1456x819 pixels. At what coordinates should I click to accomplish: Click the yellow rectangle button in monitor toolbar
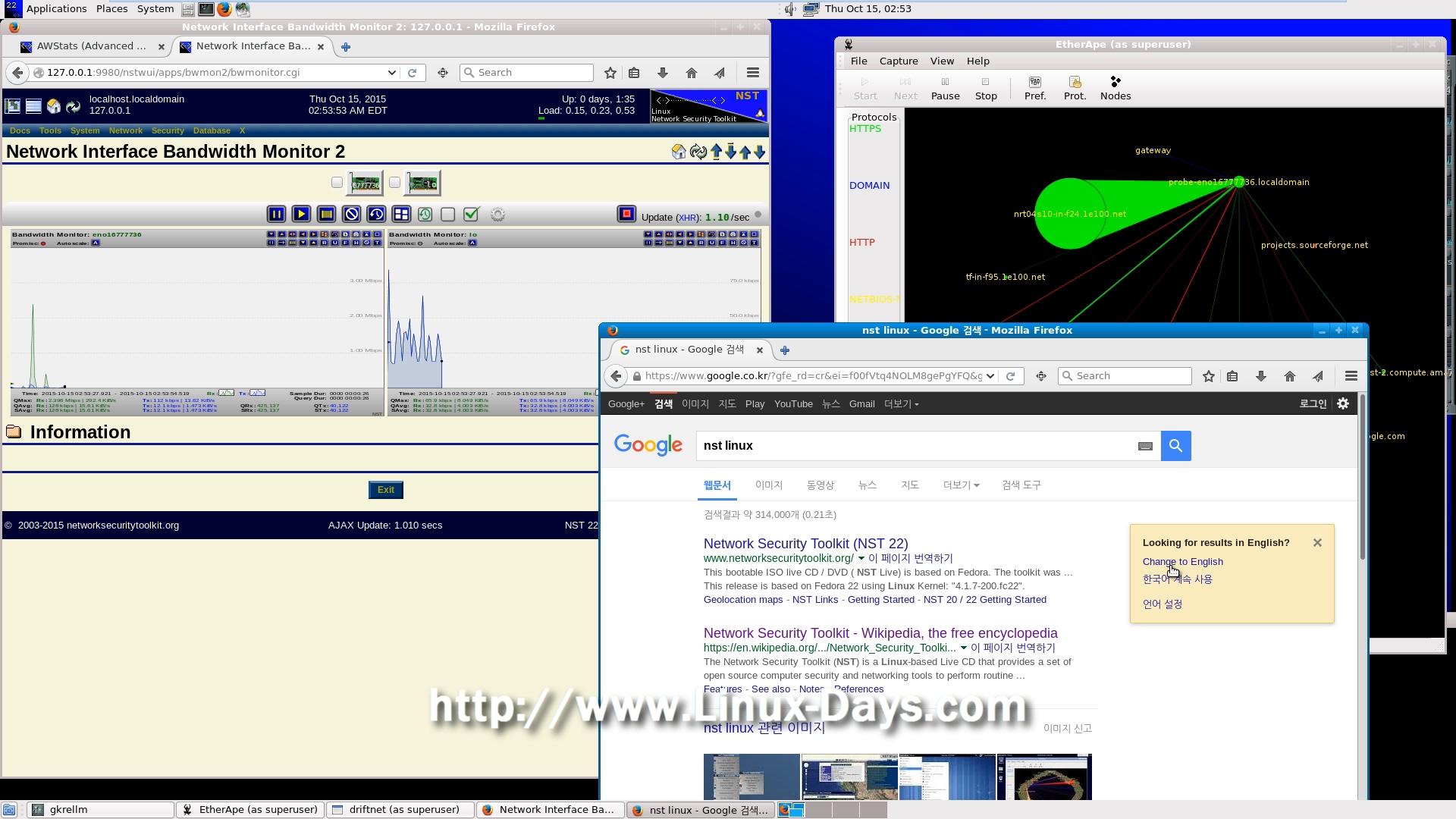[326, 215]
